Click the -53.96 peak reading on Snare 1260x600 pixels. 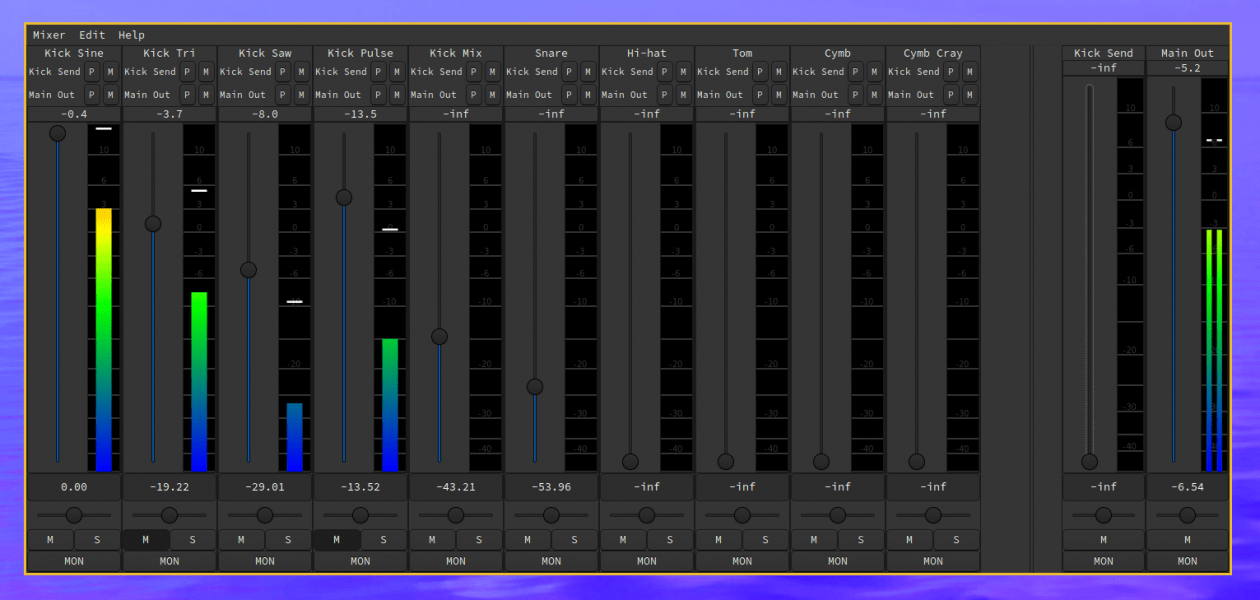coord(551,487)
